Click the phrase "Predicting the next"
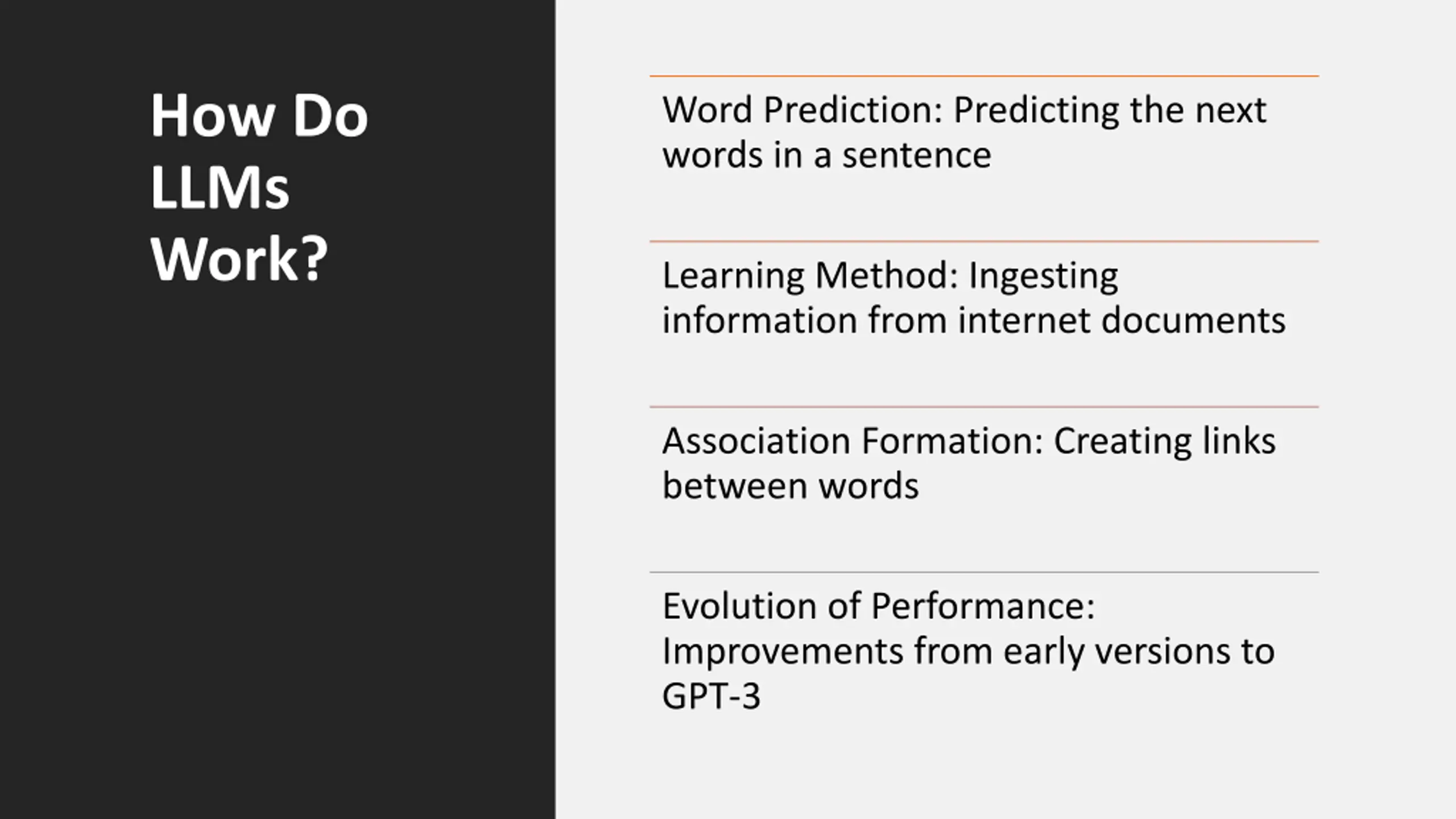 [1110, 111]
